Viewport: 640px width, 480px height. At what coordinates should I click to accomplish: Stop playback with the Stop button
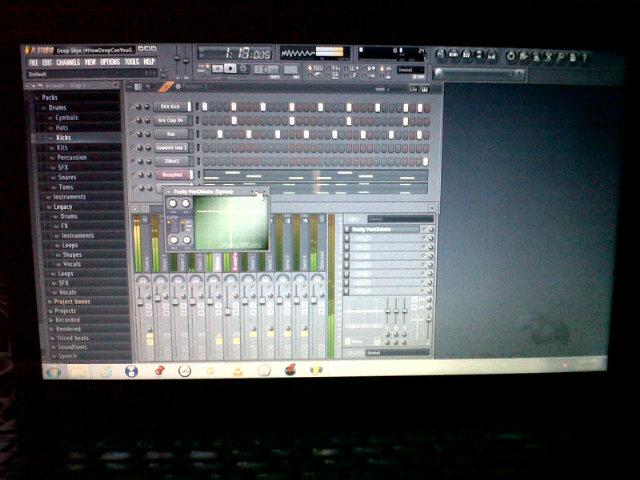230,69
